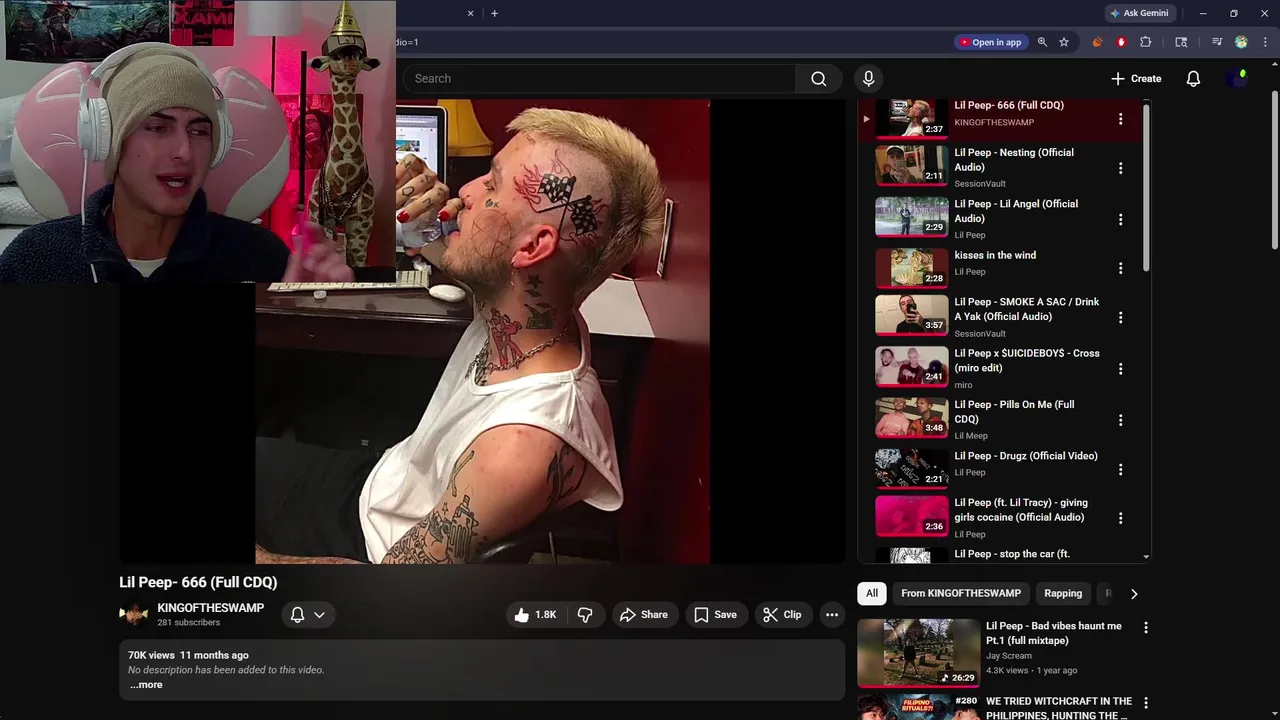Bookmark this page with the star icon

click(x=1064, y=42)
